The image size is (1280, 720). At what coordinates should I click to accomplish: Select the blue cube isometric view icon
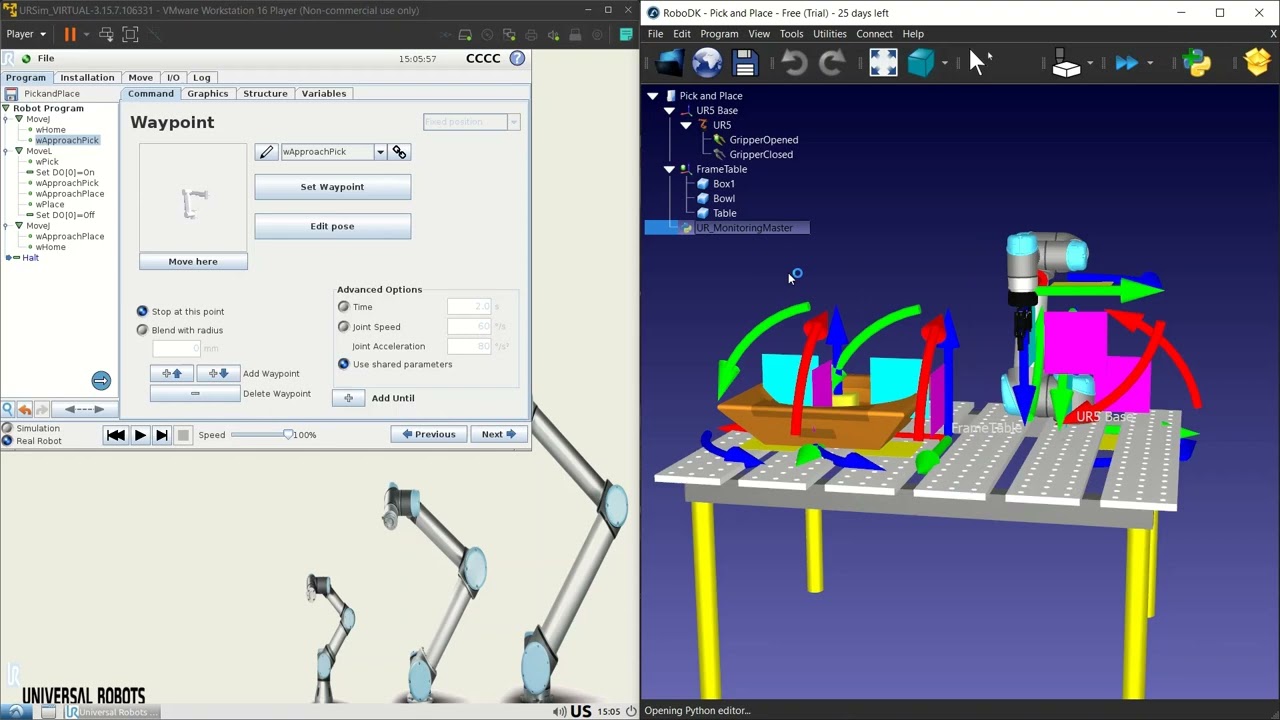(921, 63)
